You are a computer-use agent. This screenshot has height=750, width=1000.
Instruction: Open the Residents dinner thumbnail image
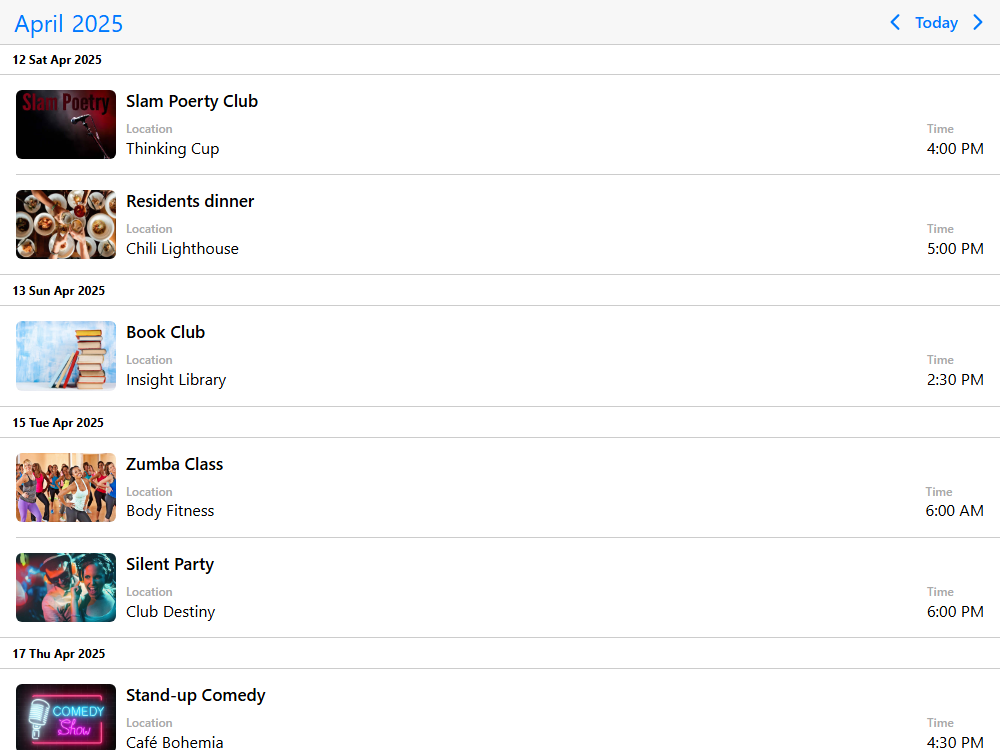click(66, 224)
